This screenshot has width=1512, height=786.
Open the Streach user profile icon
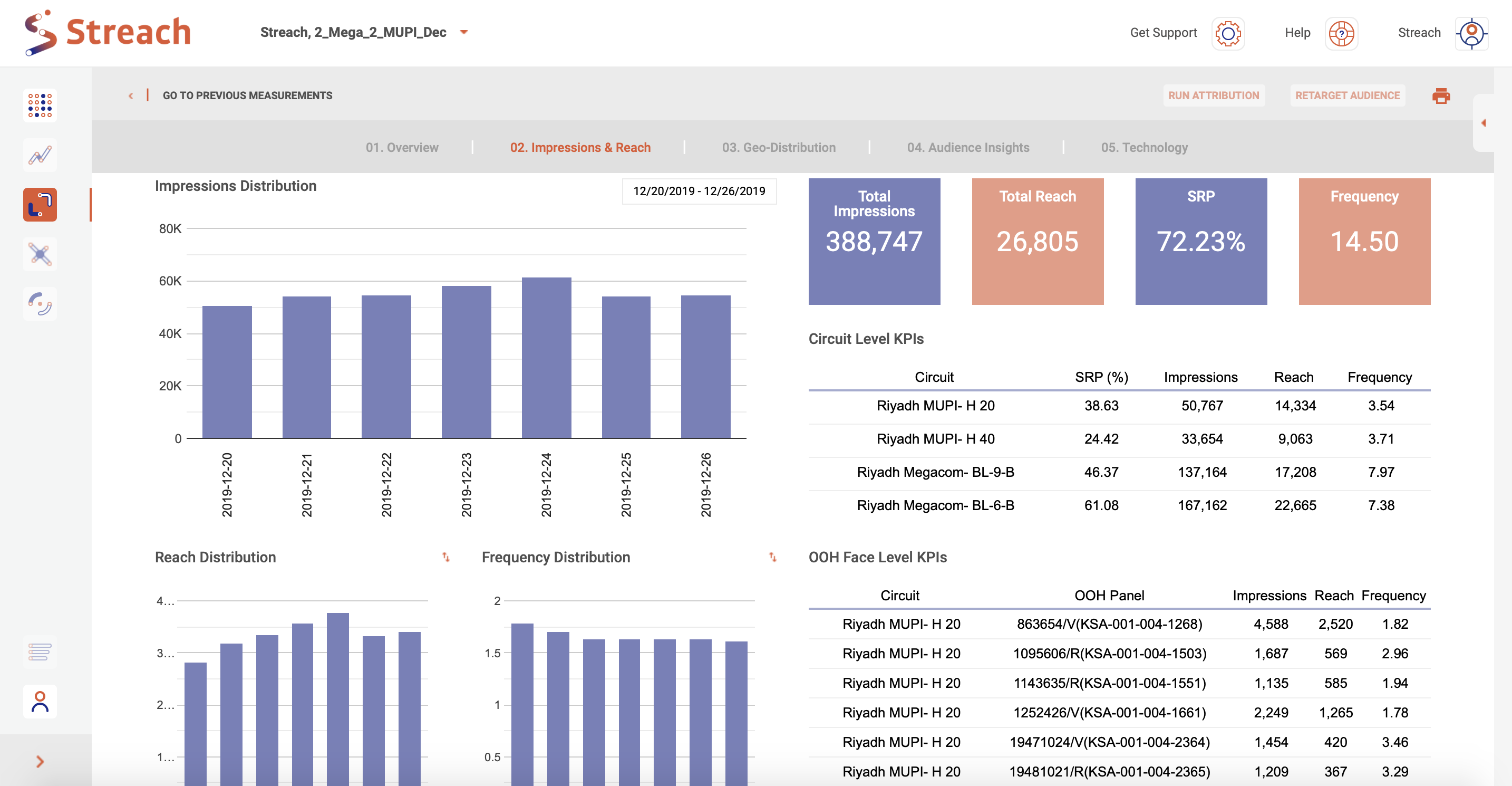(1471, 33)
